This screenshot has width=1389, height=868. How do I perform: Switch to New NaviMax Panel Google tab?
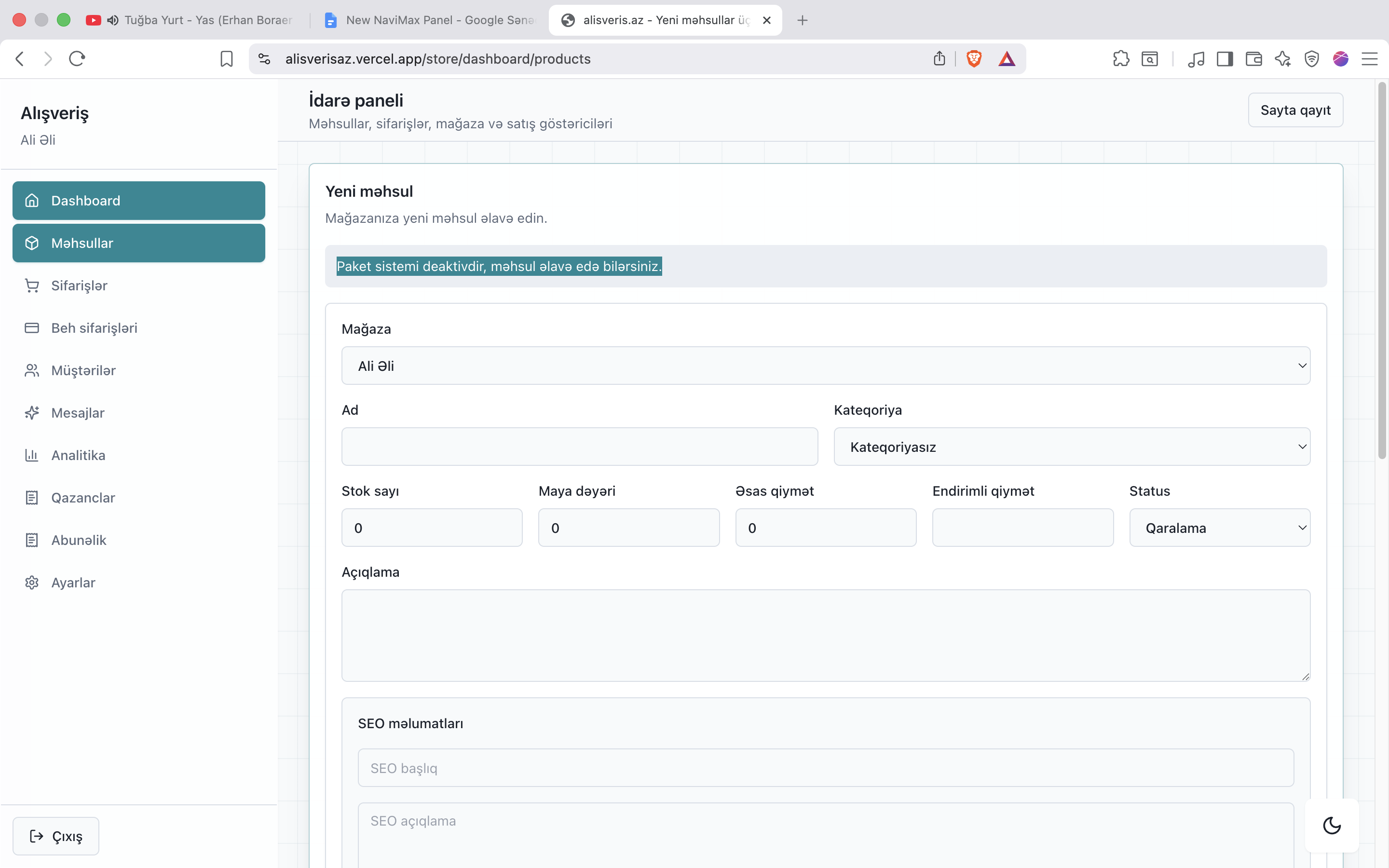(x=431, y=20)
